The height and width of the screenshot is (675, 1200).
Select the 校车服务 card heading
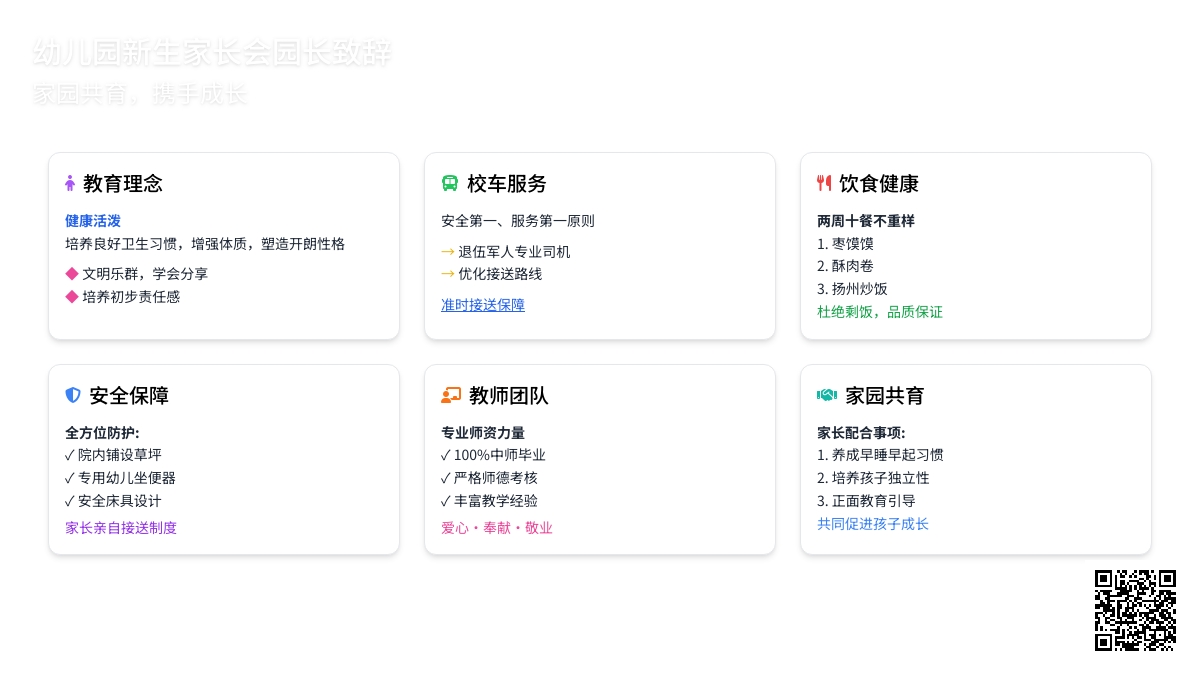(x=507, y=184)
